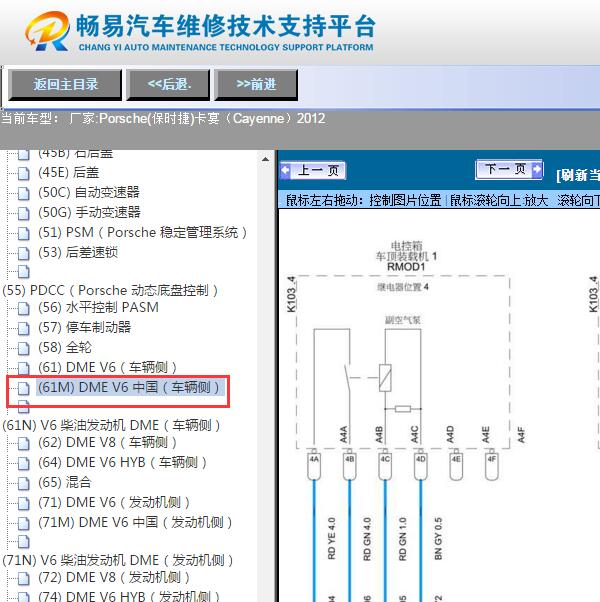Click the 刷新当 refresh link
The image size is (600, 602).
click(577, 175)
